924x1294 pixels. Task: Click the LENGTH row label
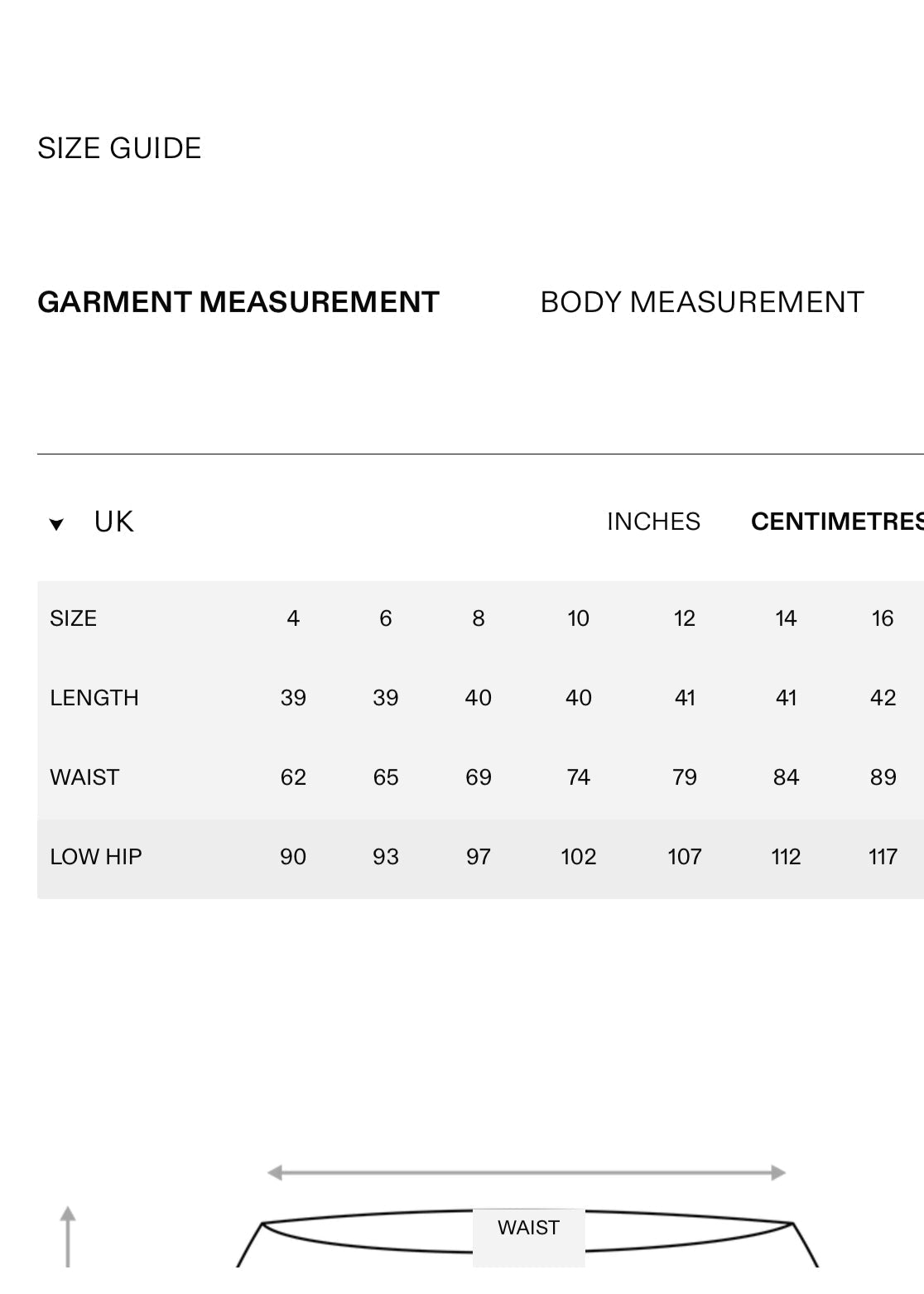click(94, 698)
